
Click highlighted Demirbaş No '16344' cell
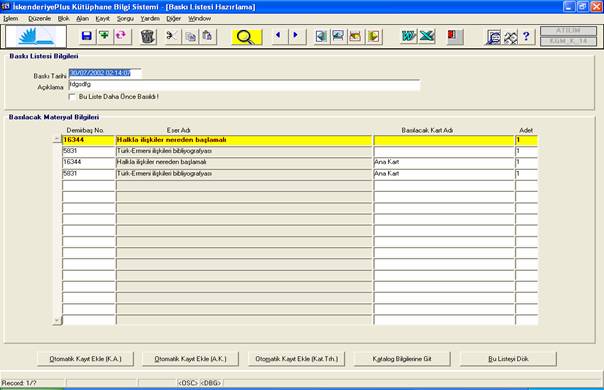[89, 140]
